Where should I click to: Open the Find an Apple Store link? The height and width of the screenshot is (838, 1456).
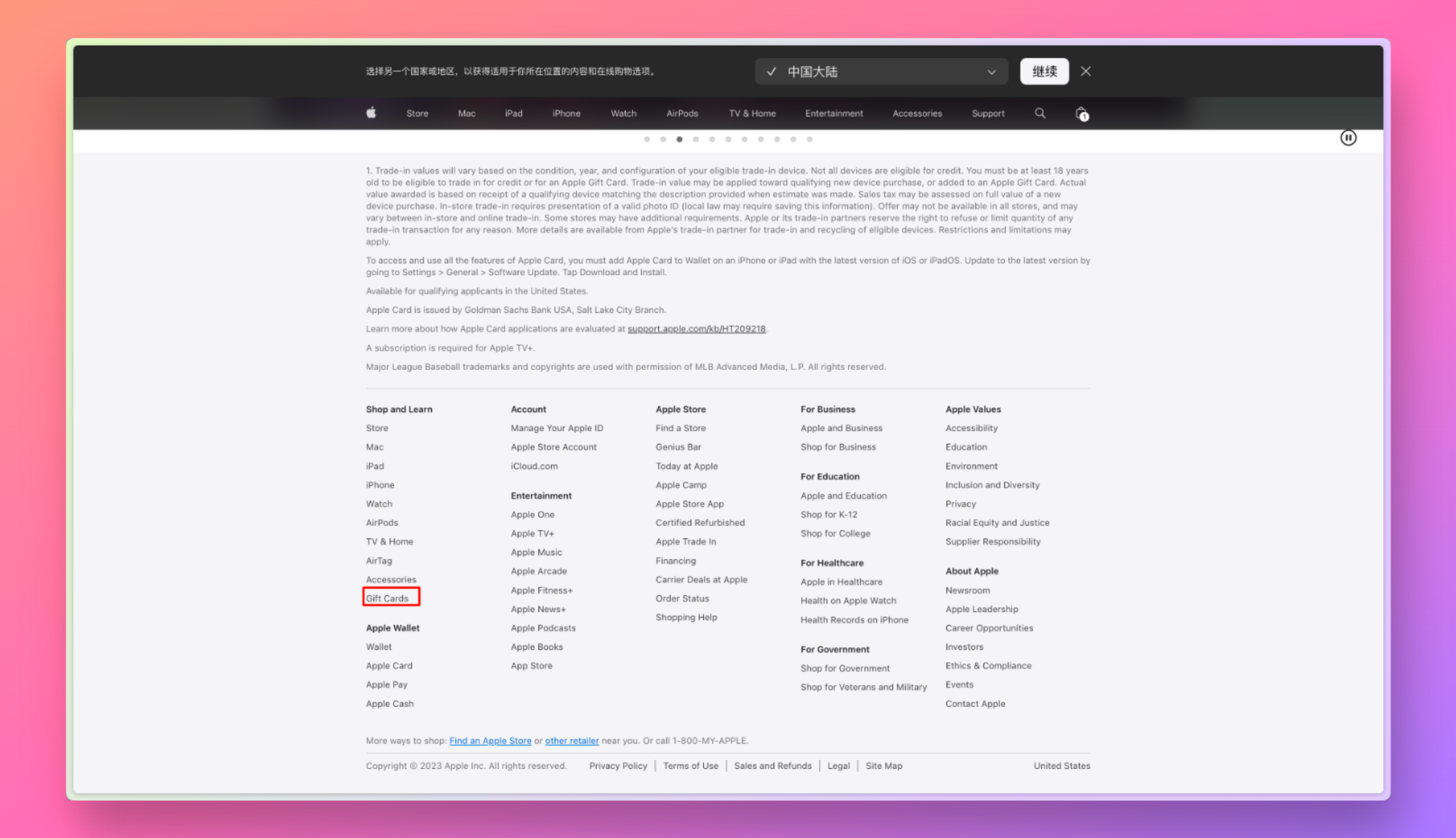coord(491,740)
